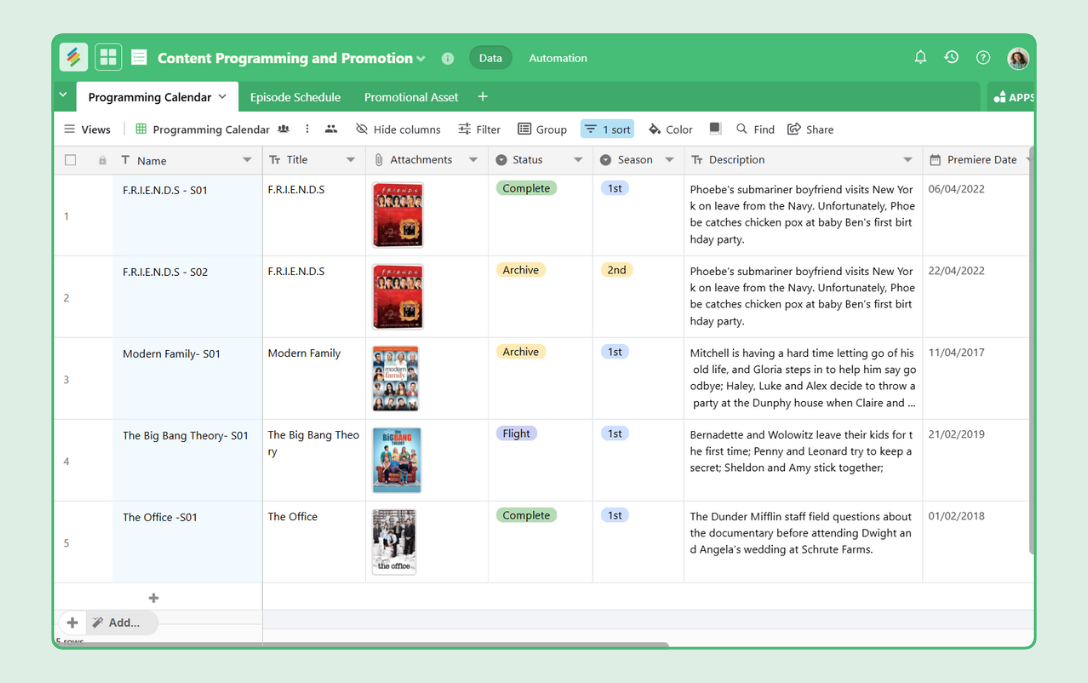Open the workspace grid icon
The width and height of the screenshot is (1088, 683).
pyautogui.click(x=108, y=58)
